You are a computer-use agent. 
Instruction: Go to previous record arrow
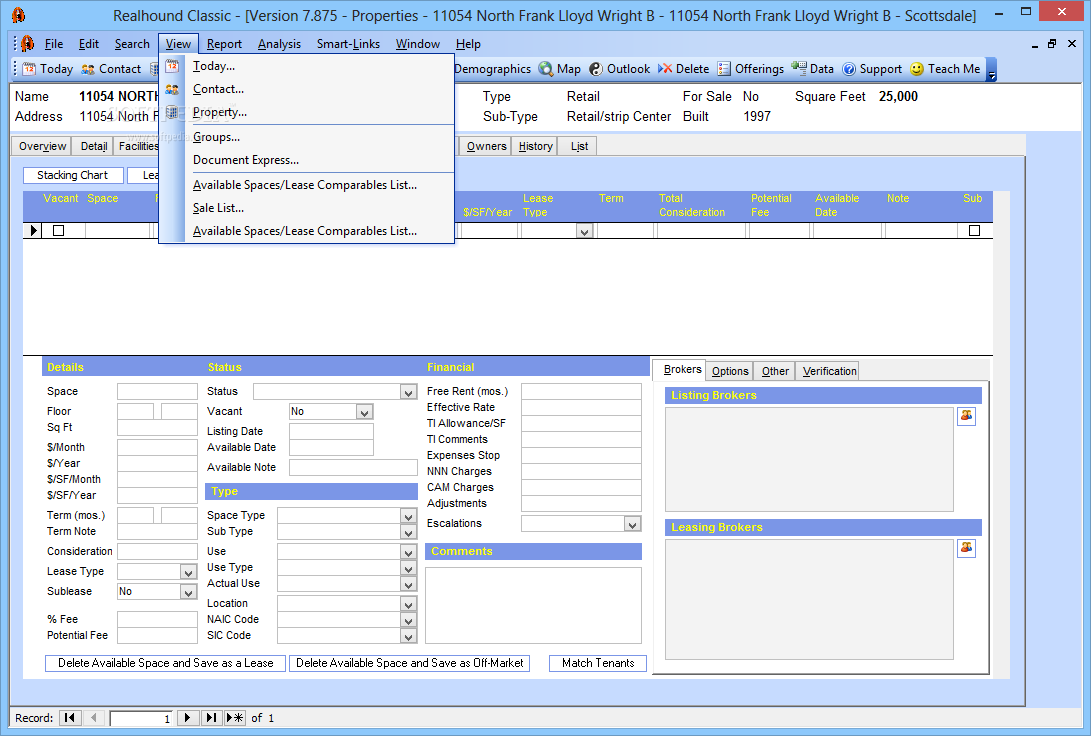[x=95, y=718]
